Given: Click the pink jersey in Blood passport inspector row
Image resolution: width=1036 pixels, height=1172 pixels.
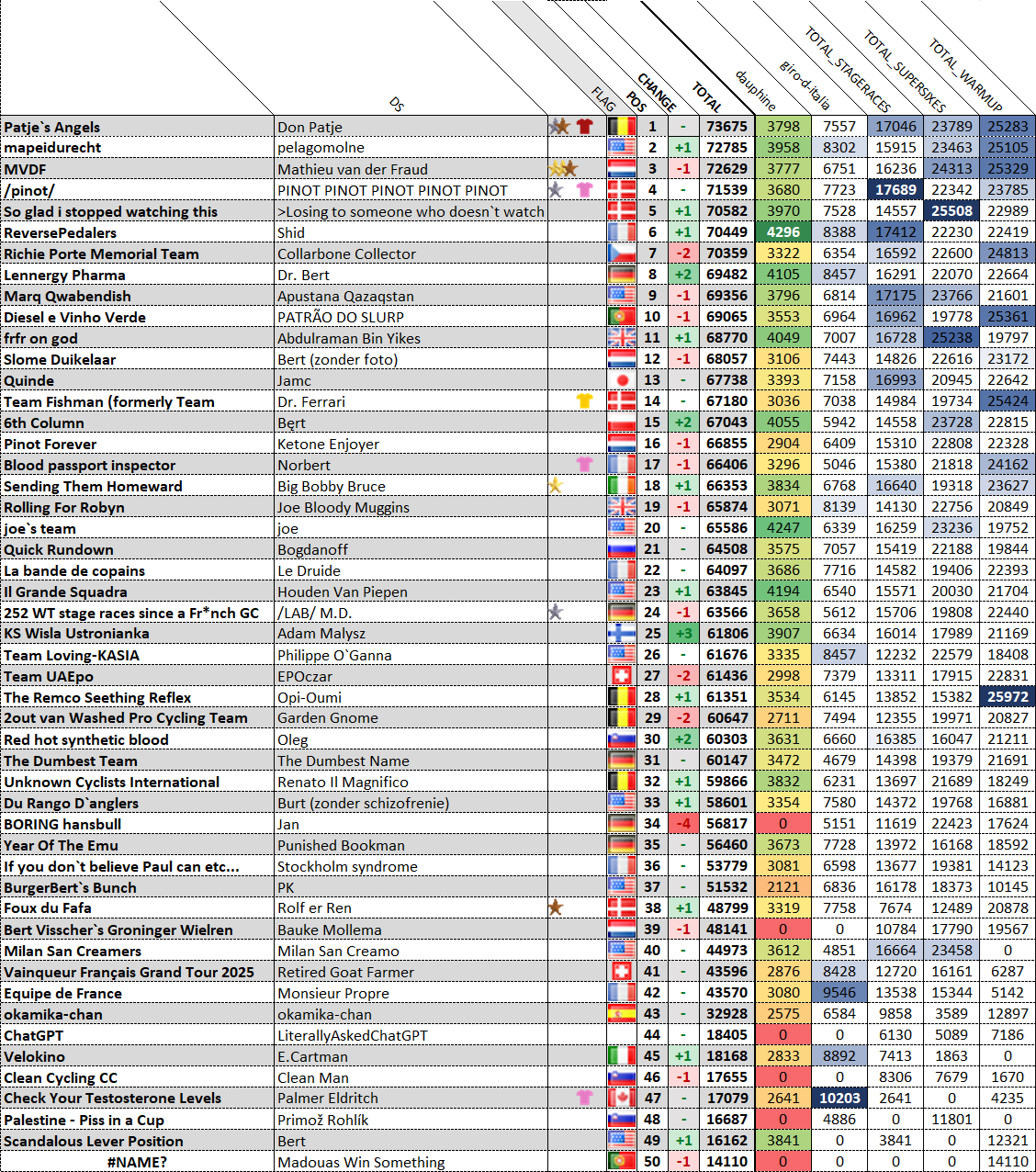Looking at the screenshot, I should tap(584, 464).
